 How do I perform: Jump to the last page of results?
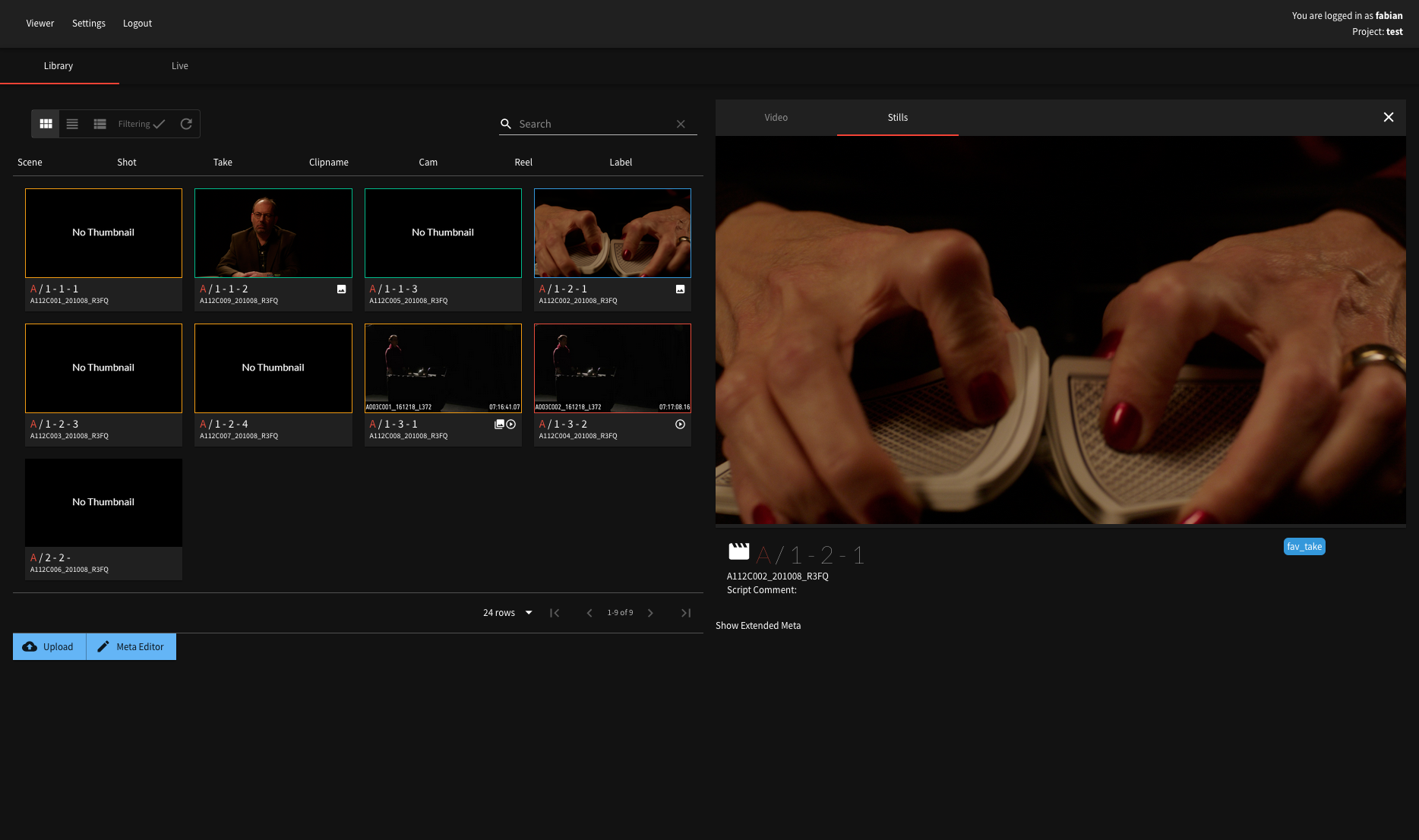pyautogui.click(x=685, y=612)
